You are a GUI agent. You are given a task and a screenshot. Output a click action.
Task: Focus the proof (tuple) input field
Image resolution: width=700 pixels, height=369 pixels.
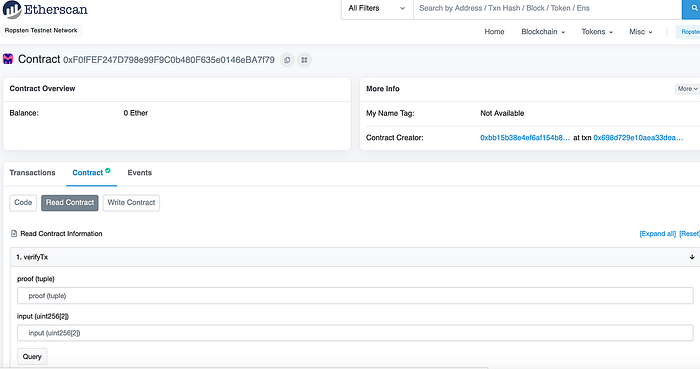click(355, 296)
